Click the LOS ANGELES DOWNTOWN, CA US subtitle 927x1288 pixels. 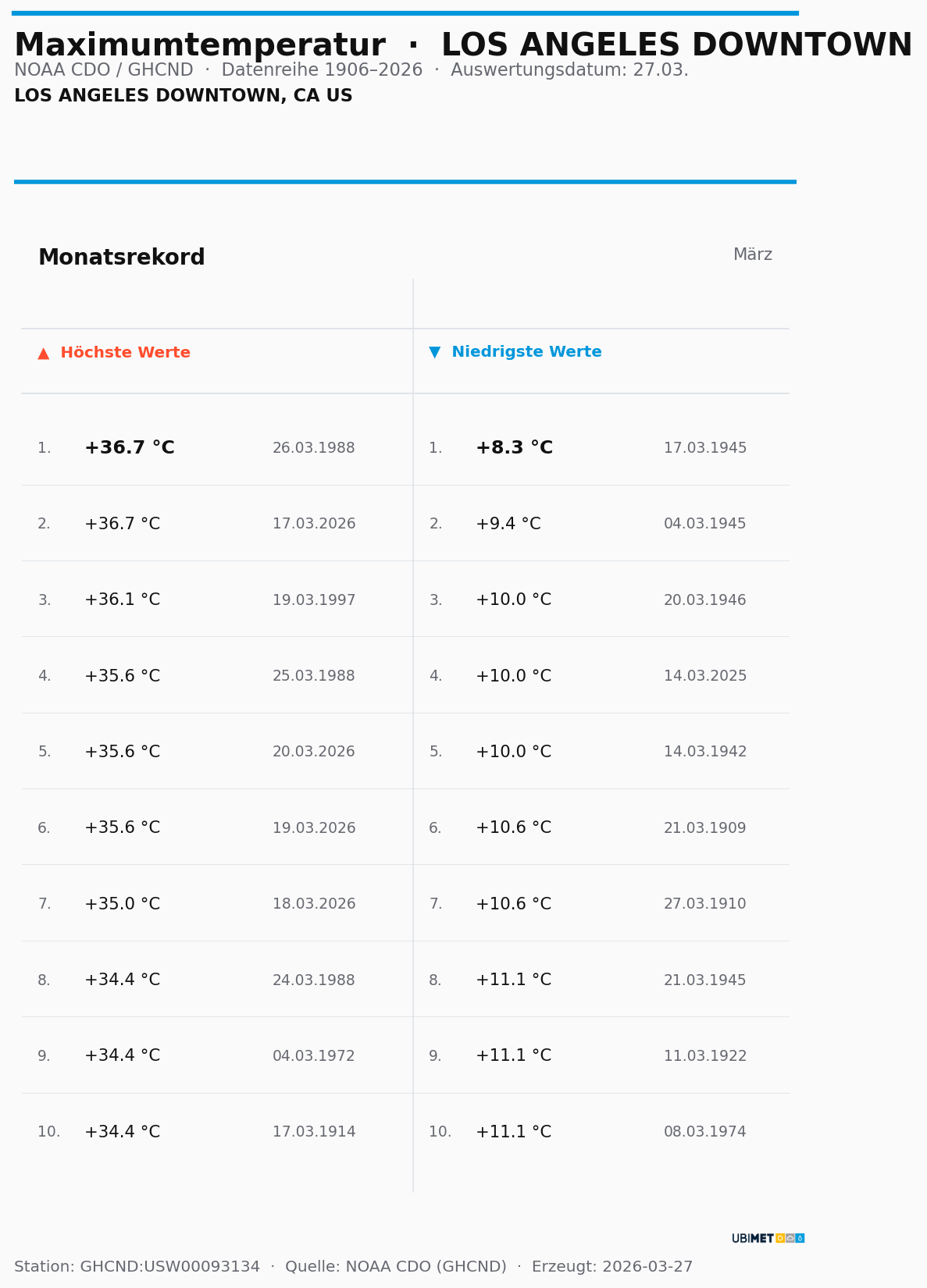point(184,96)
